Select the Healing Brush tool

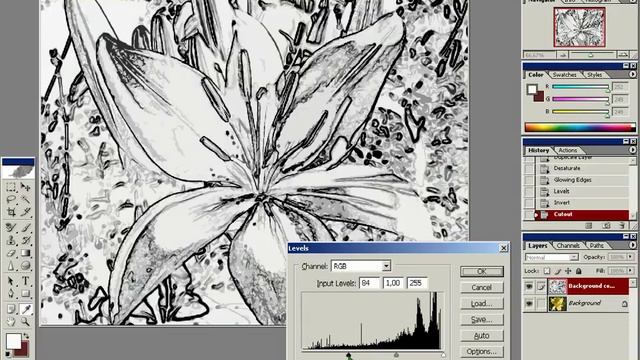tap(11, 227)
